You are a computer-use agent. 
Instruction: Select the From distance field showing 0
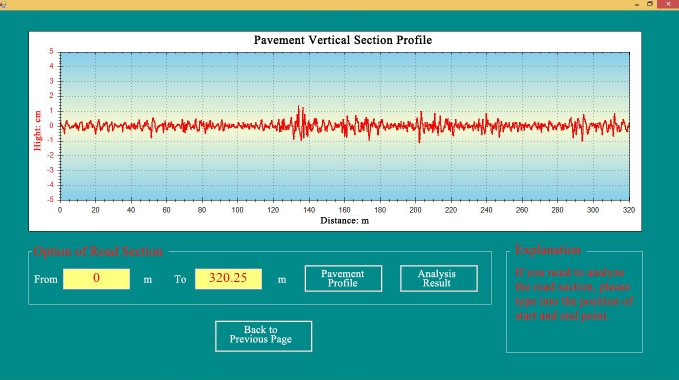click(96, 279)
